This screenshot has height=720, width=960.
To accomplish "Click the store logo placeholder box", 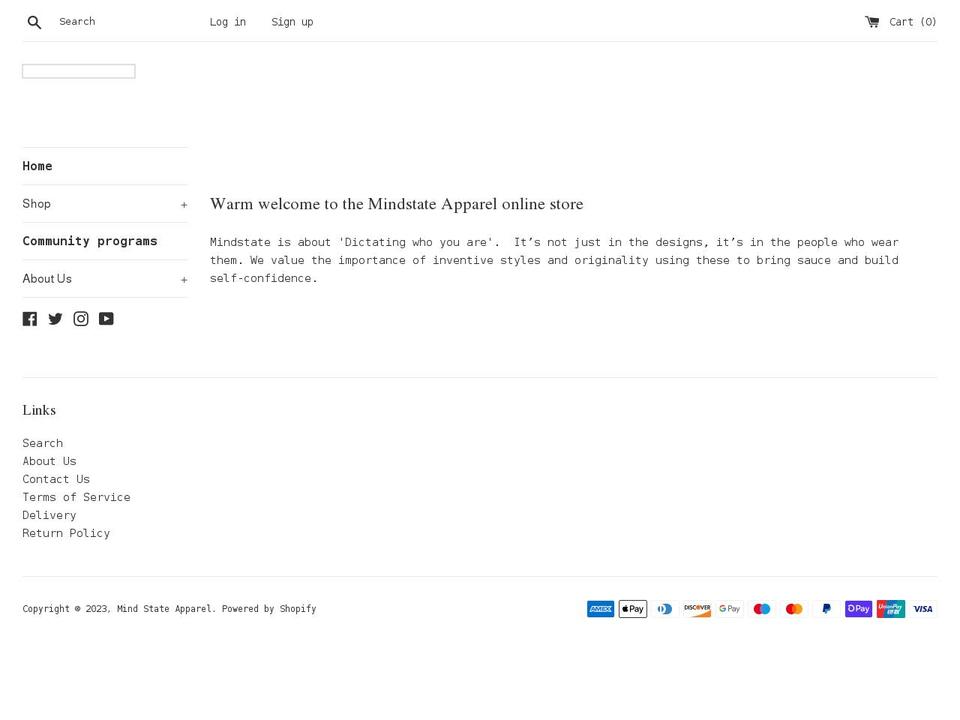I will 79,71.
